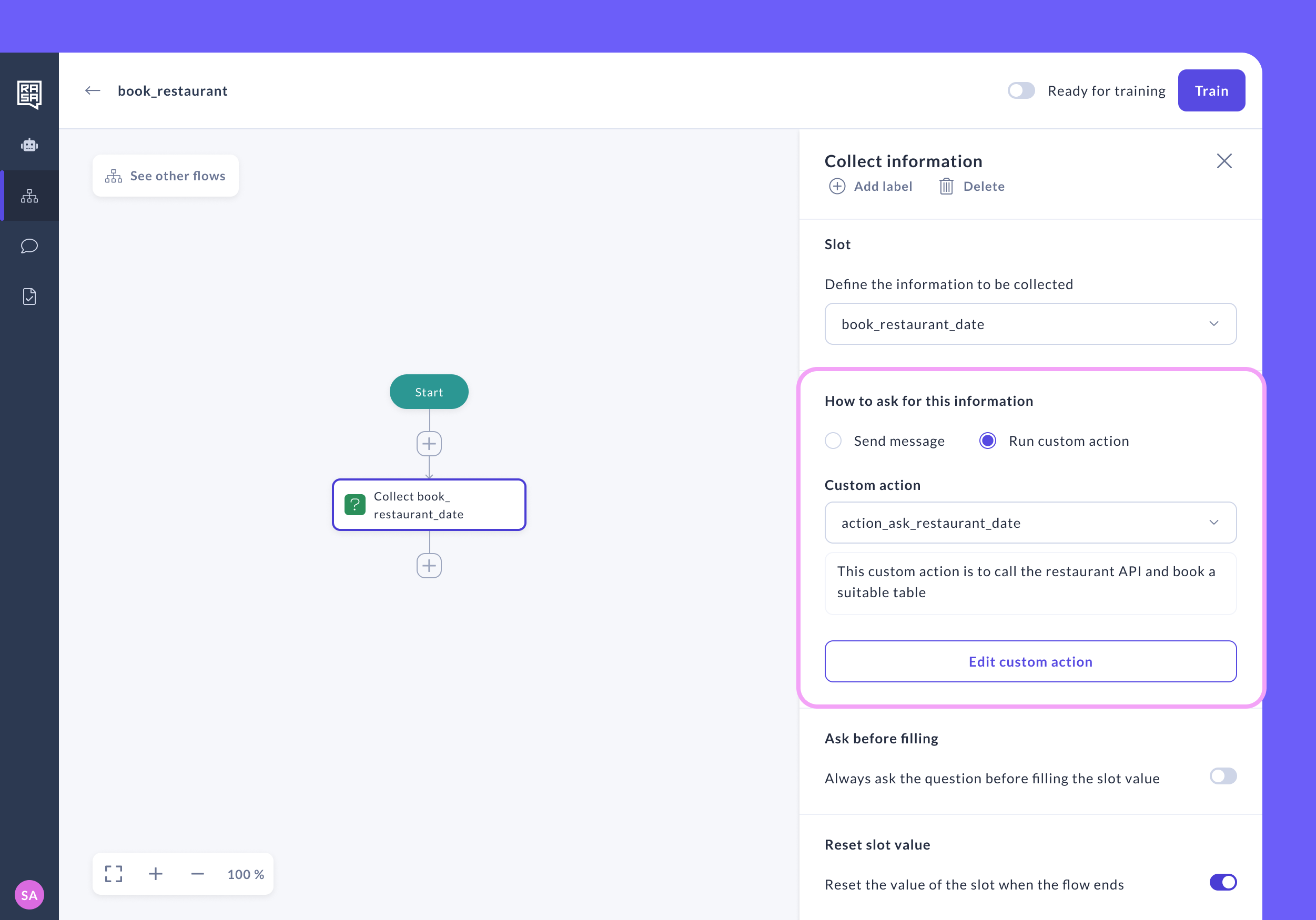Screen dimensions: 1316x920
Task: Click the How to ask for this information heading
Action: [x=928, y=401]
